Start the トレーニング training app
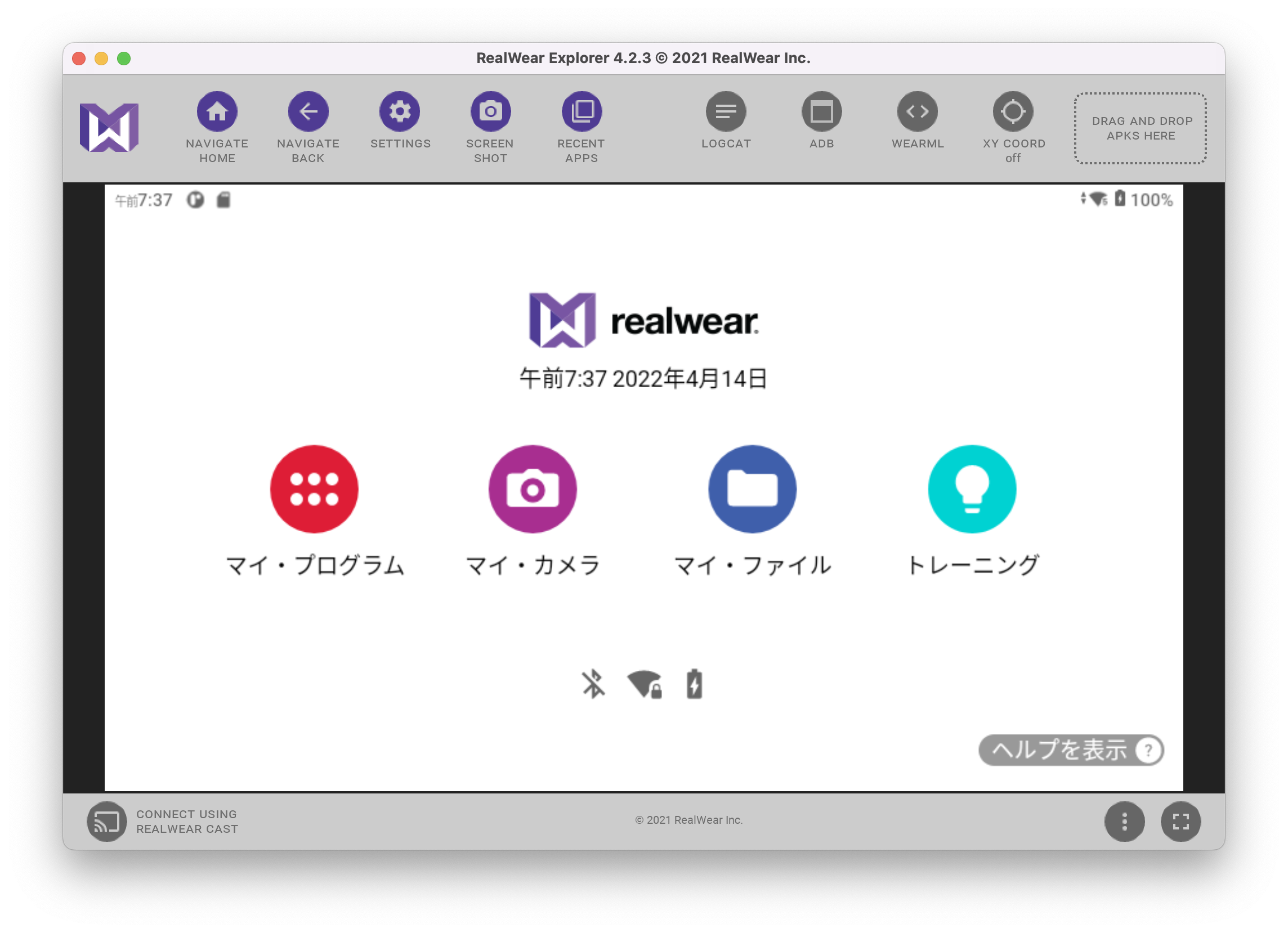This screenshot has width=1288, height=933. point(971,489)
